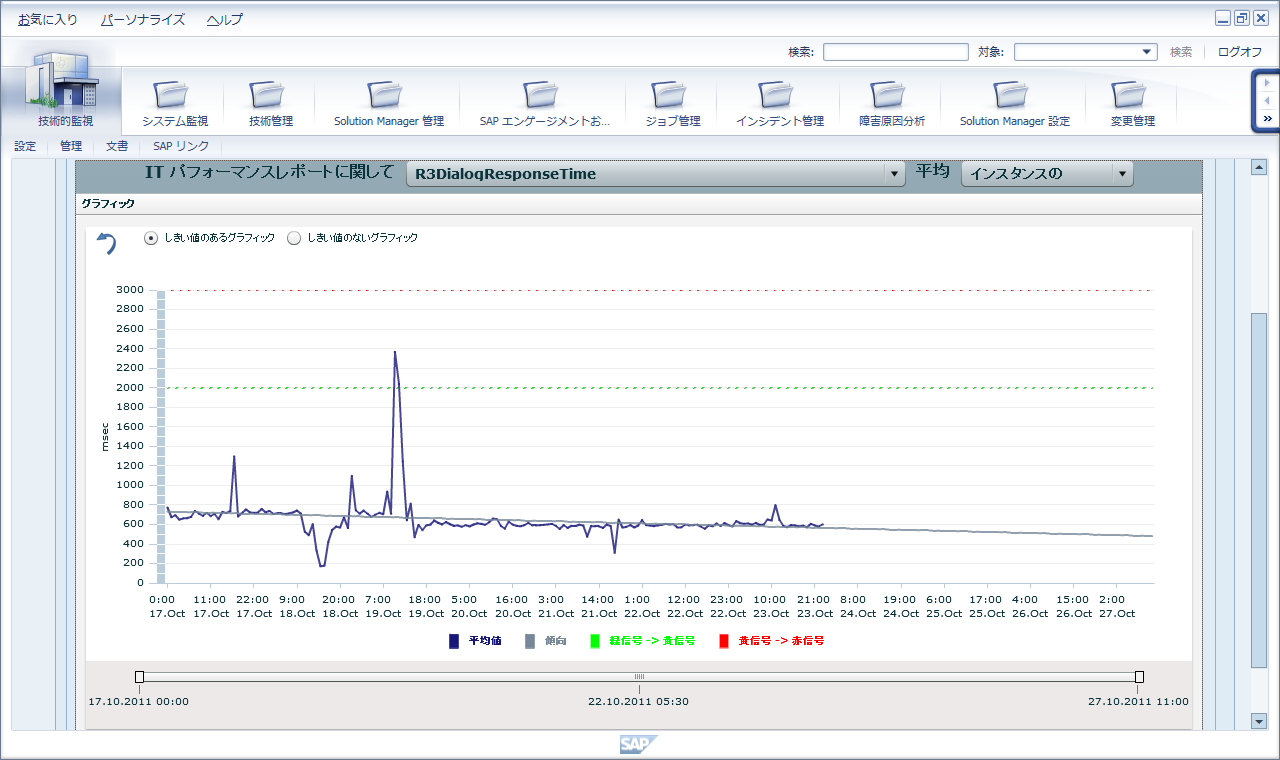Open the インスタンスの dropdown
The height and width of the screenshot is (760, 1280).
pyautogui.click(x=1047, y=174)
